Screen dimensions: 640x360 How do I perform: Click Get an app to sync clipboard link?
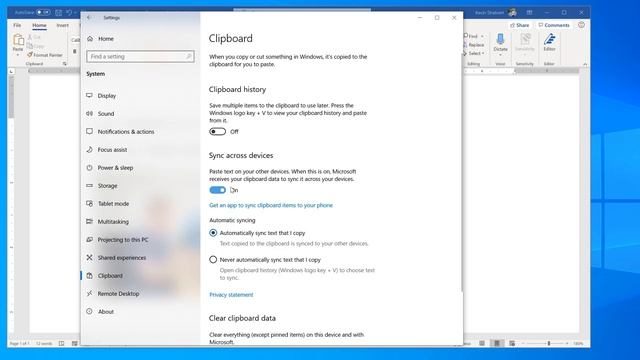tap(271, 205)
